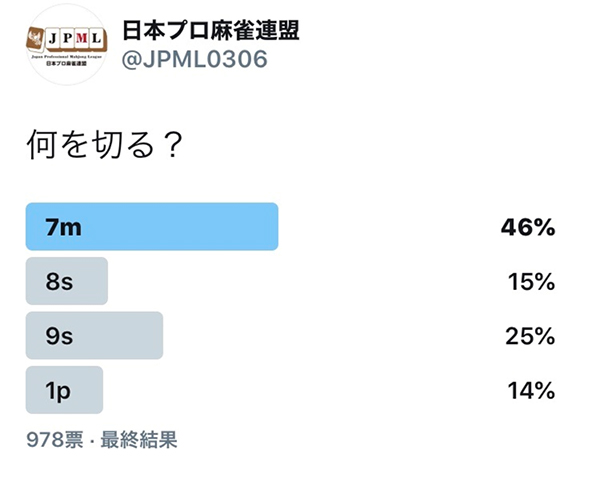This screenshot has width=600, height=486.
Task: Click the 8s option label text
Action: 59,282
